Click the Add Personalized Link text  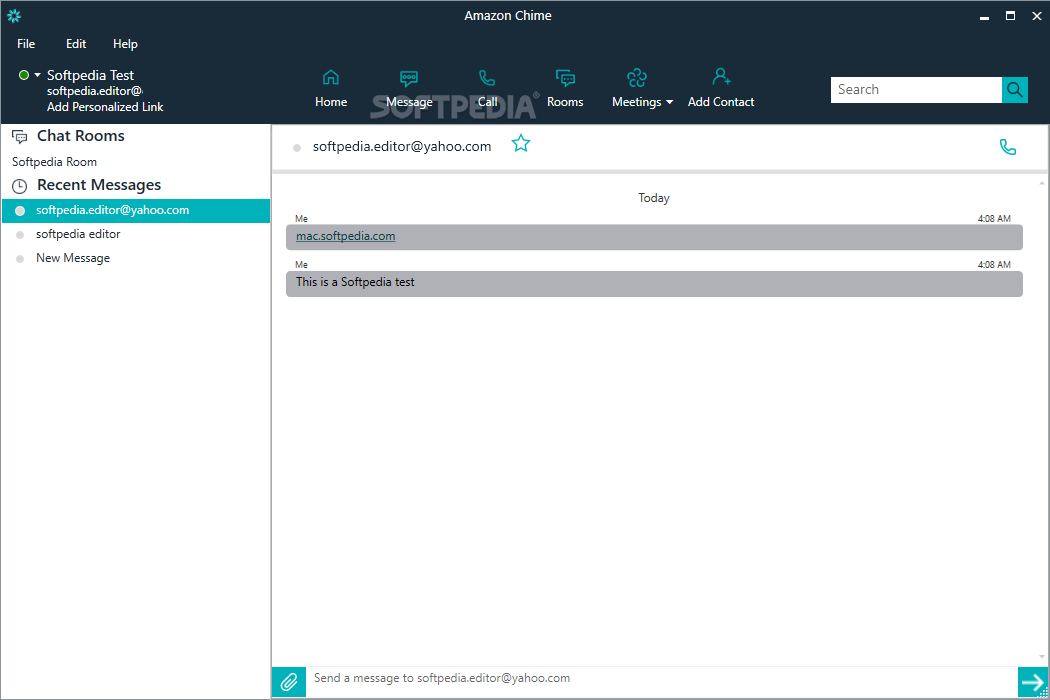pos(105,107)
